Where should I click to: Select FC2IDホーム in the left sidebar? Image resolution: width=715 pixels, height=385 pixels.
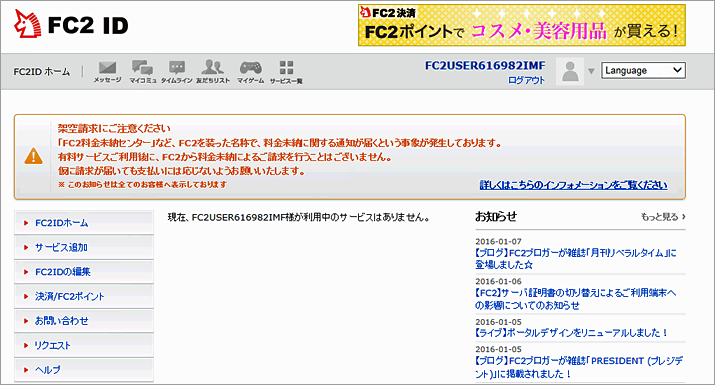pos(84,223)
